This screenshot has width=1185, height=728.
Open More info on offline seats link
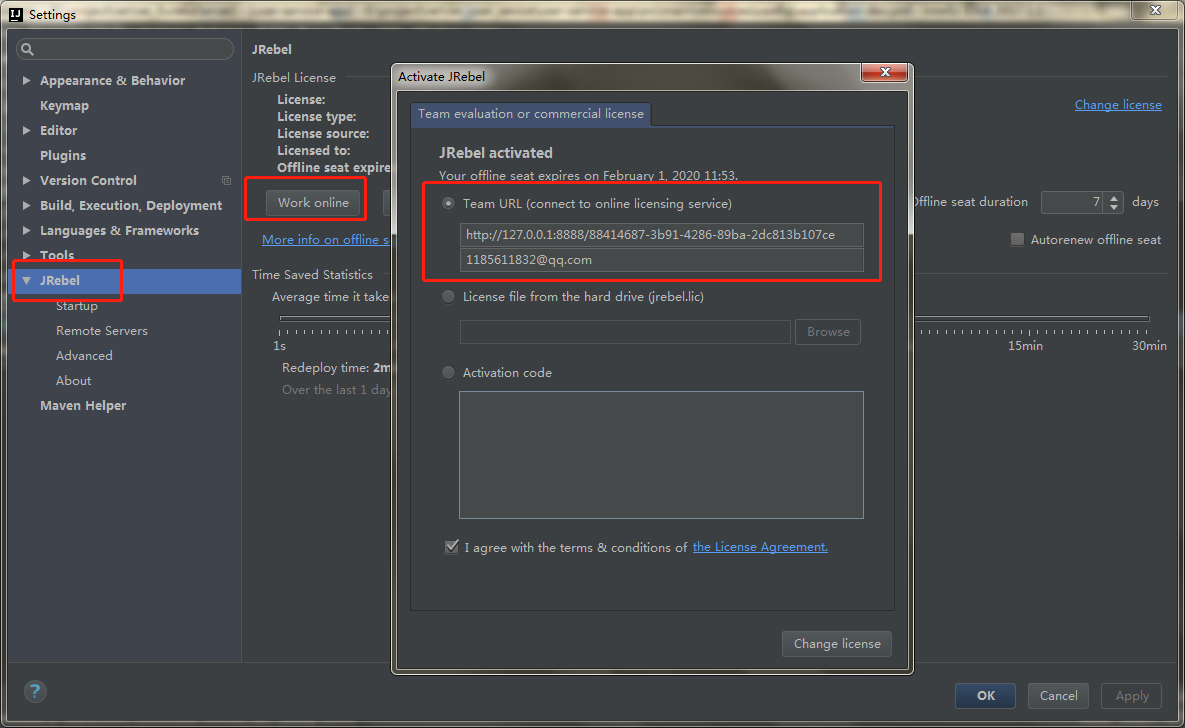click(326, 240)
